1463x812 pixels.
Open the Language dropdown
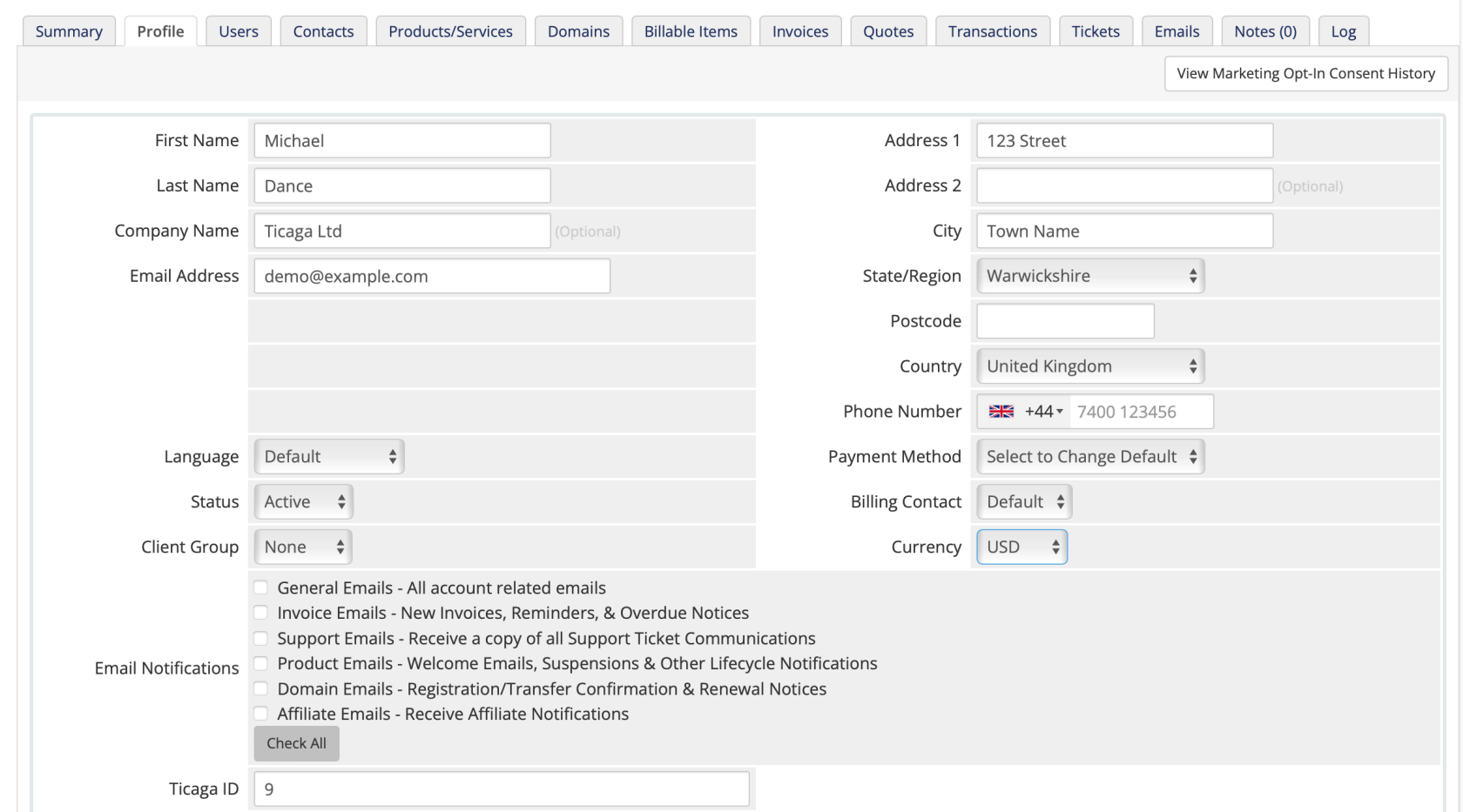click(x=328, y=457)
